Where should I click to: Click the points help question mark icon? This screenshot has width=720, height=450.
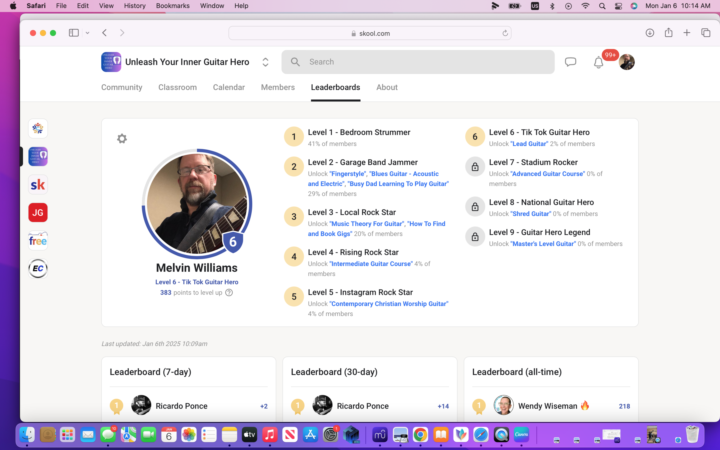point(229,293)
